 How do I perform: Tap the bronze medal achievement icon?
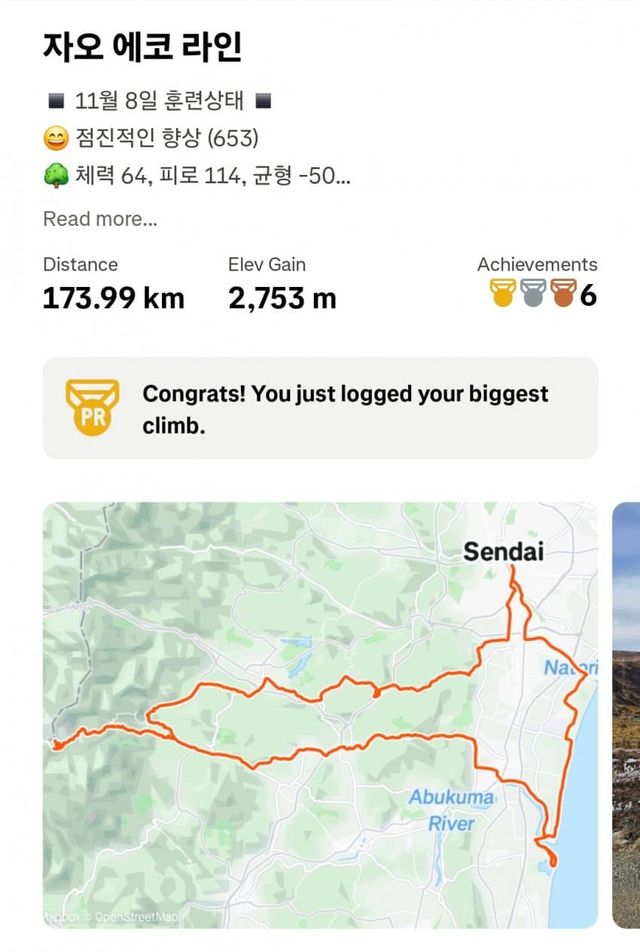click(564, 296)
